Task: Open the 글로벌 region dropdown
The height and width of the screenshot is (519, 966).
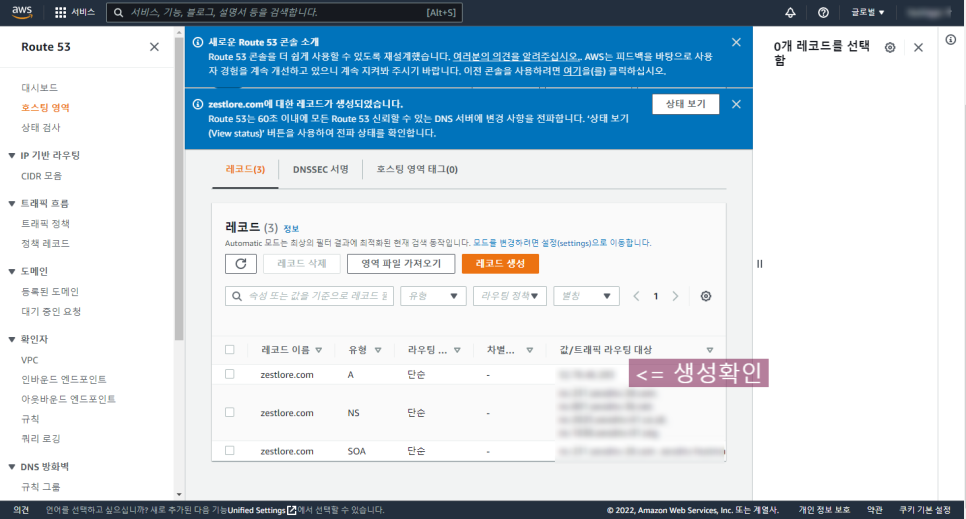Action: (x=867, y=12)
